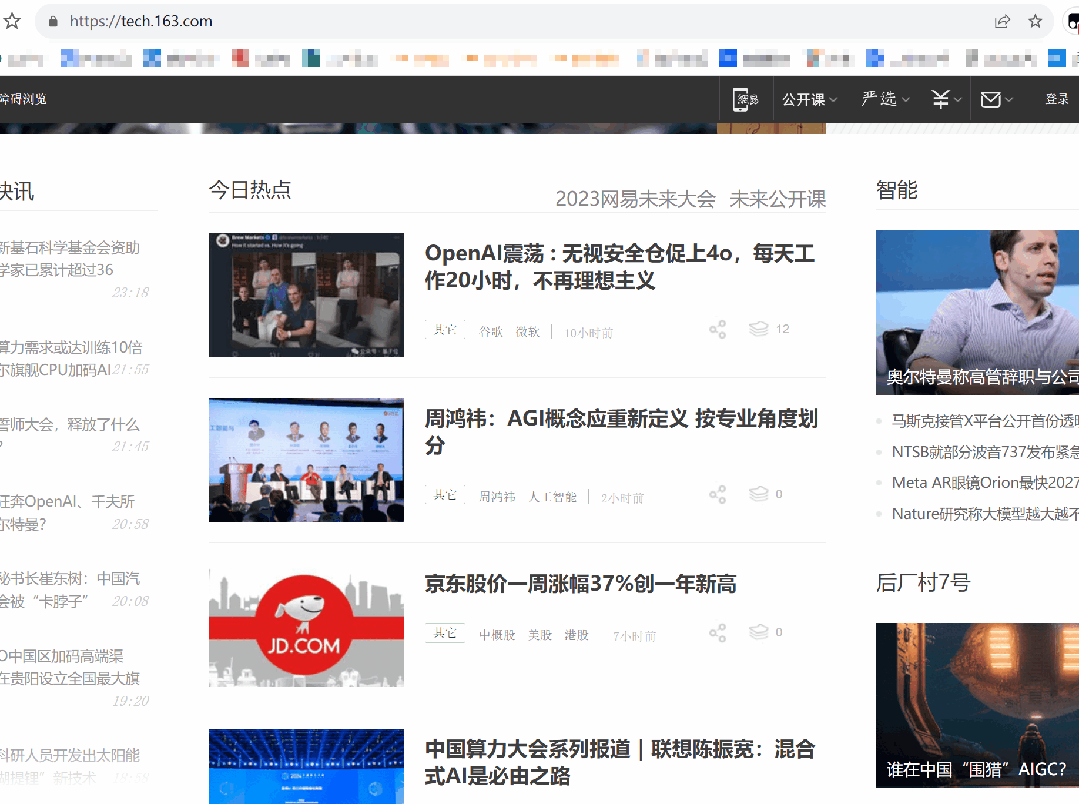
Task: Open comments icon on 京东股价 article
Action: click(758, 632)
